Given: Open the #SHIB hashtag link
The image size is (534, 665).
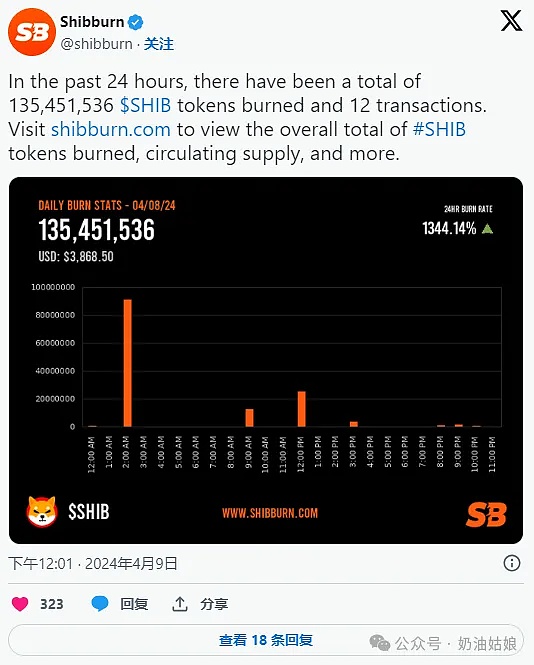Looking at the screenshot, I should tap(439, 129).
